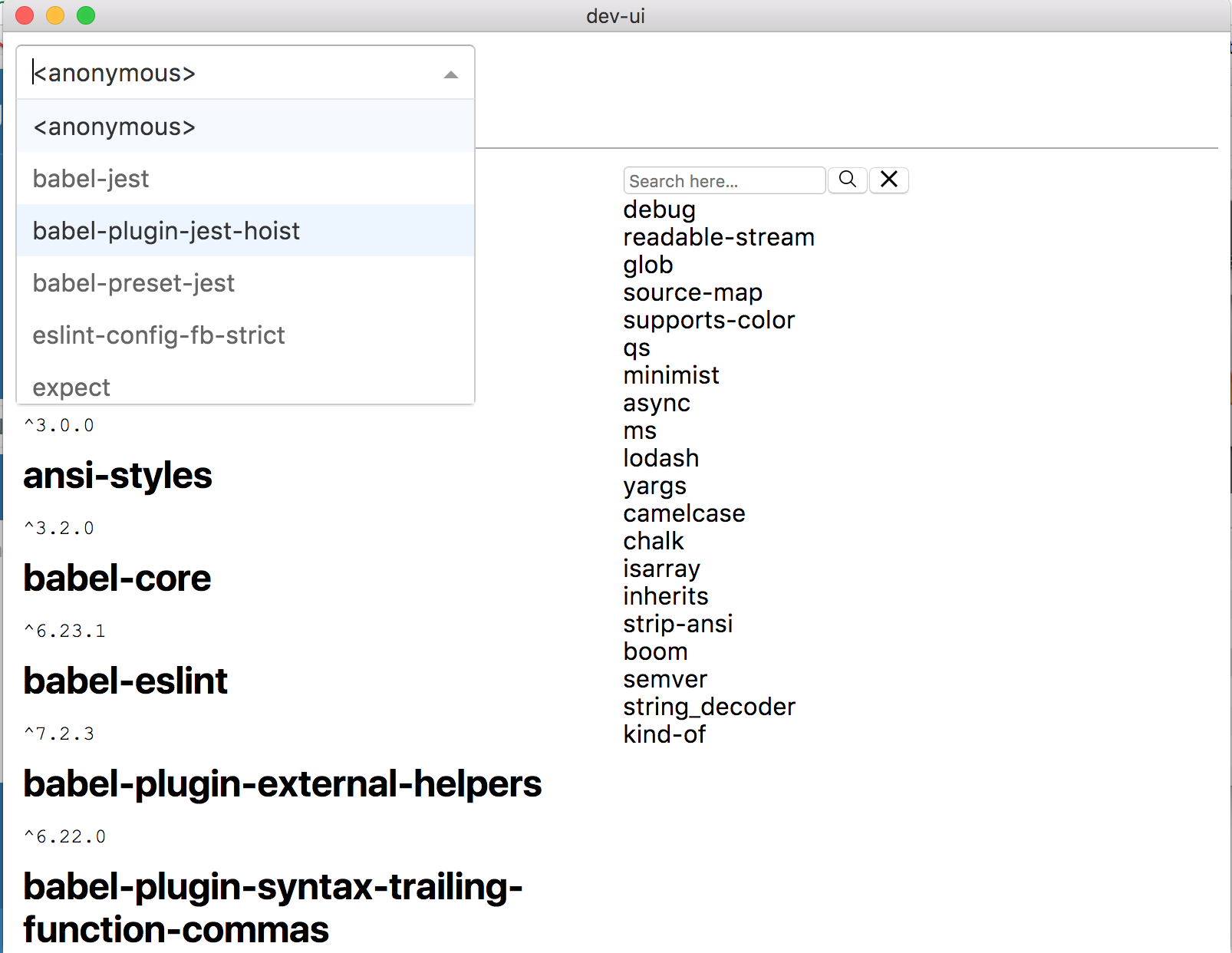Screen dimensions: 1232x953
Task: Maximize the dev-ui window
Action: [86, 15]
